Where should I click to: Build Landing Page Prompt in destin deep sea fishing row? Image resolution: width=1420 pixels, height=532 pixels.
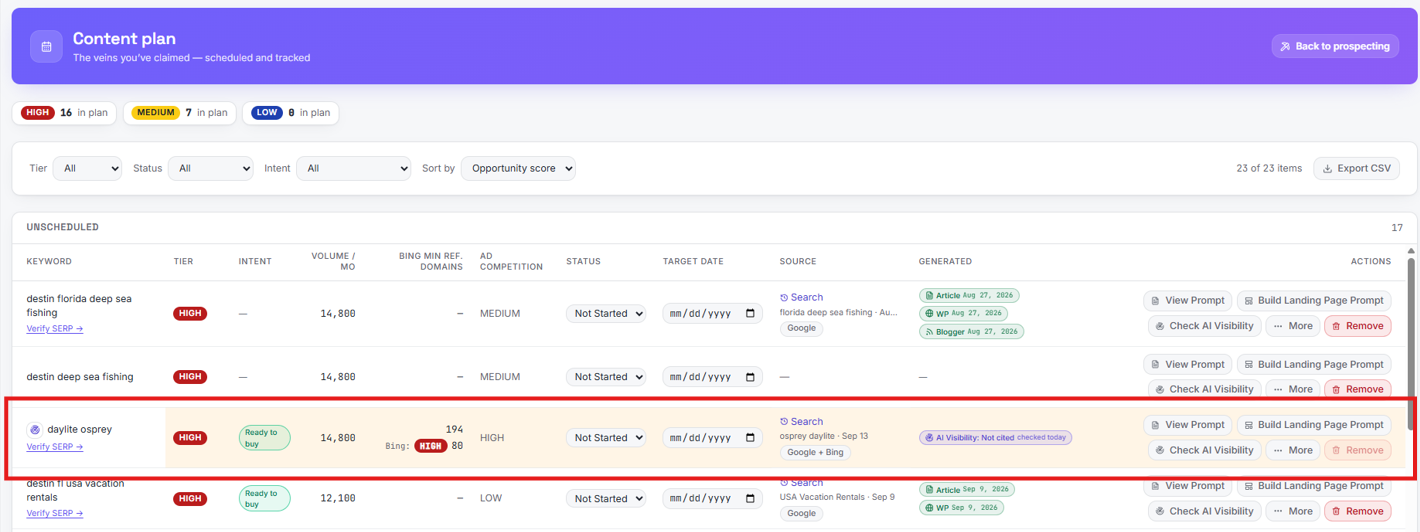[1314, 364]
